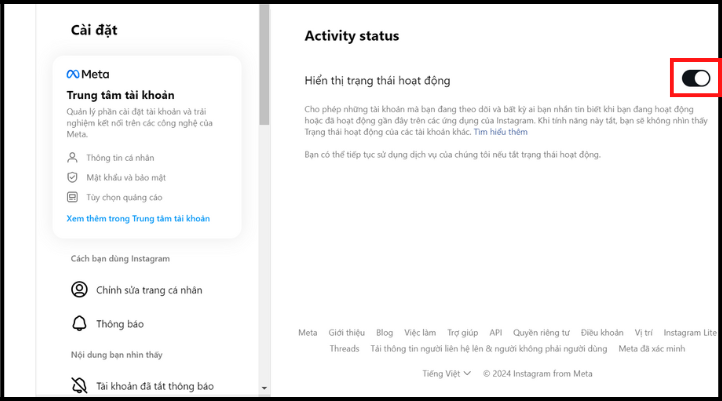Viewport: 722px width, 401px height.
Task: Open Xem thêm trong Trung tâm tài khoản link
Action: pyautogui.click(x=138, y=218)
